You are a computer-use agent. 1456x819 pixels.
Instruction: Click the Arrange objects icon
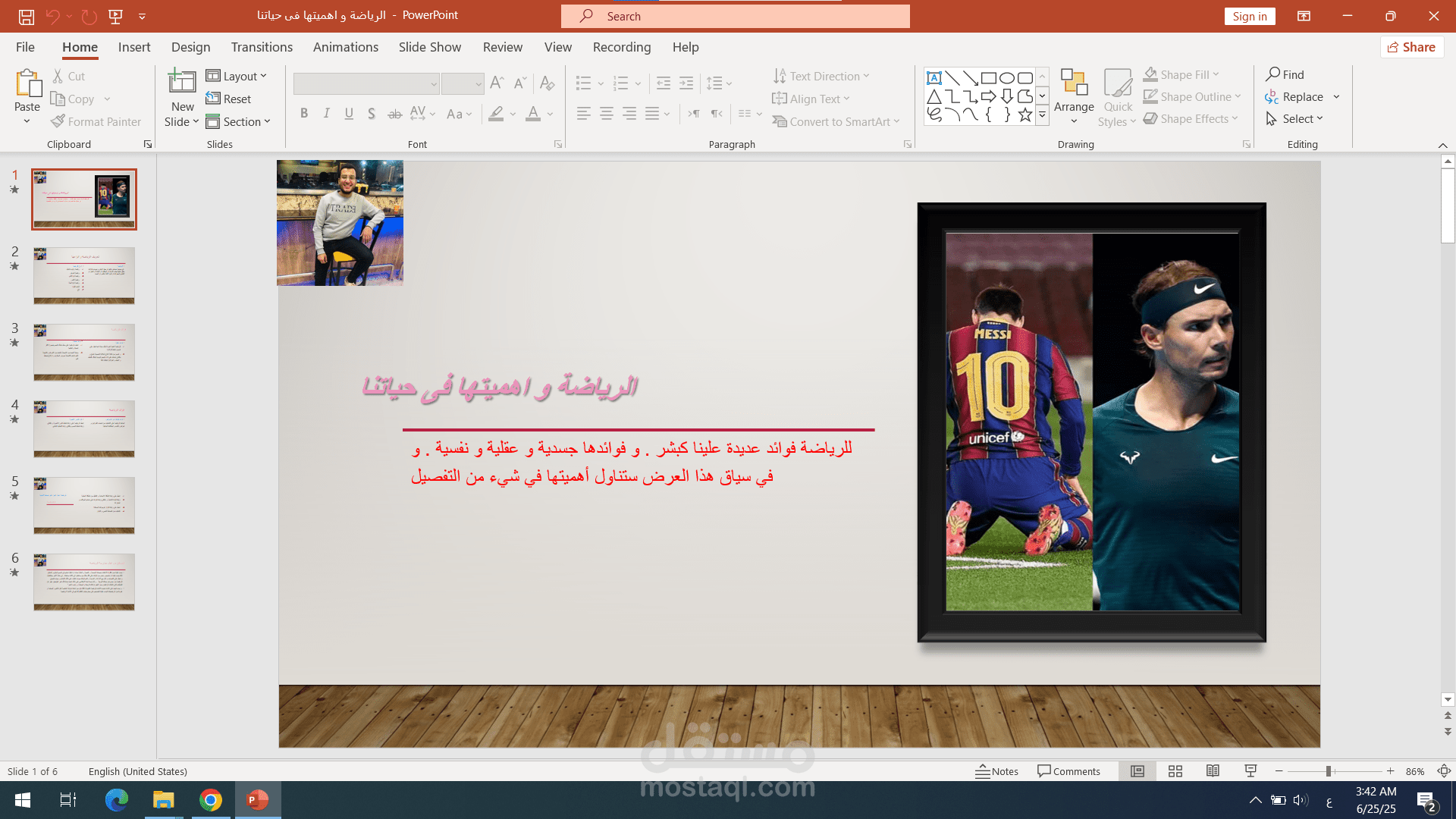click(x=1074, y=82)
